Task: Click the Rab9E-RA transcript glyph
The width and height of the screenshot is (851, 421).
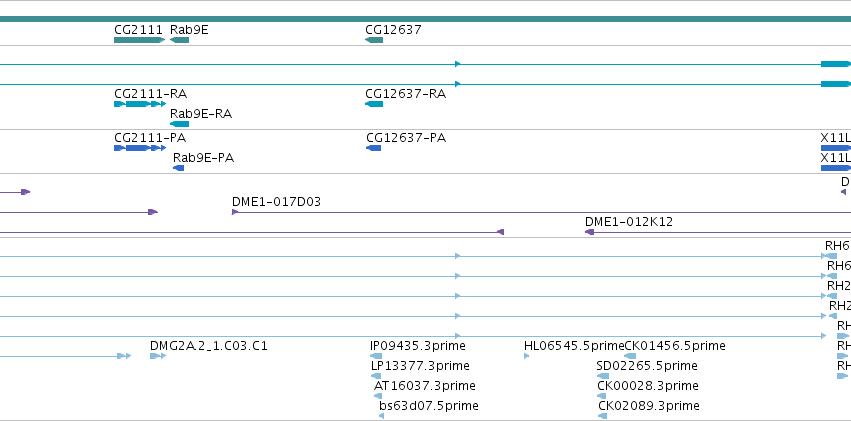Action: pyautogui.click(x=179, y=124)
